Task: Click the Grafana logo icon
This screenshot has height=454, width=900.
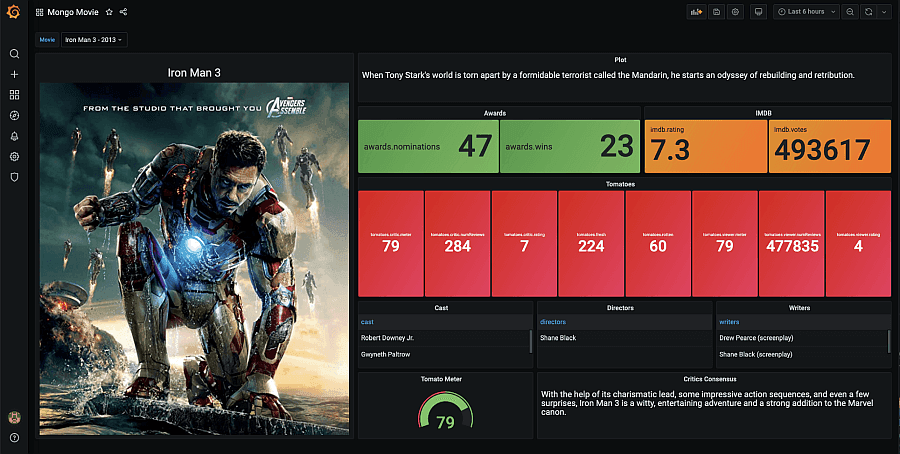Action: coord(13,11)
